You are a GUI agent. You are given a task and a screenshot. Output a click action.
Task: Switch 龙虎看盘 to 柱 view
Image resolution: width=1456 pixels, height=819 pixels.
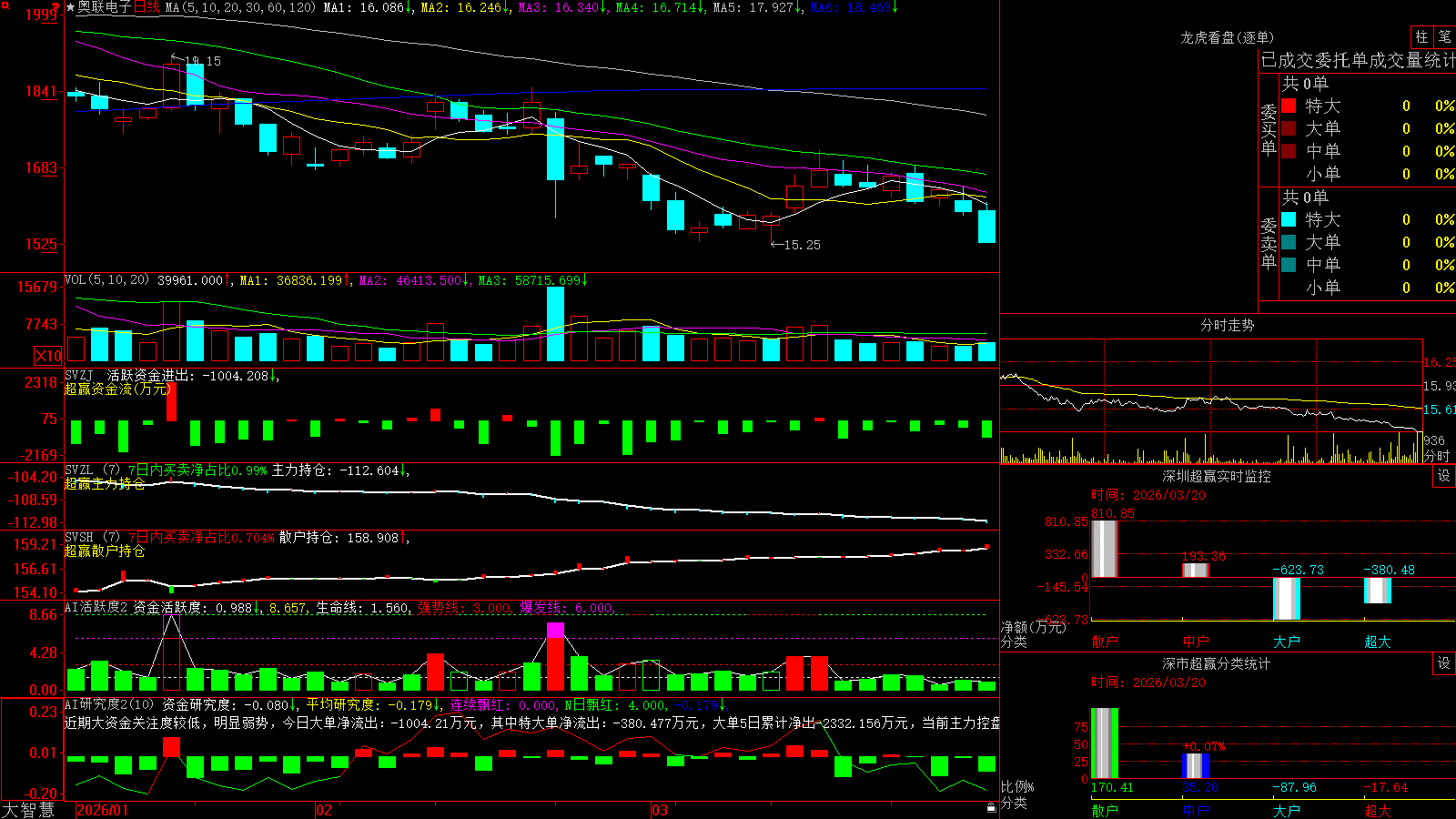pos(1421,37)
